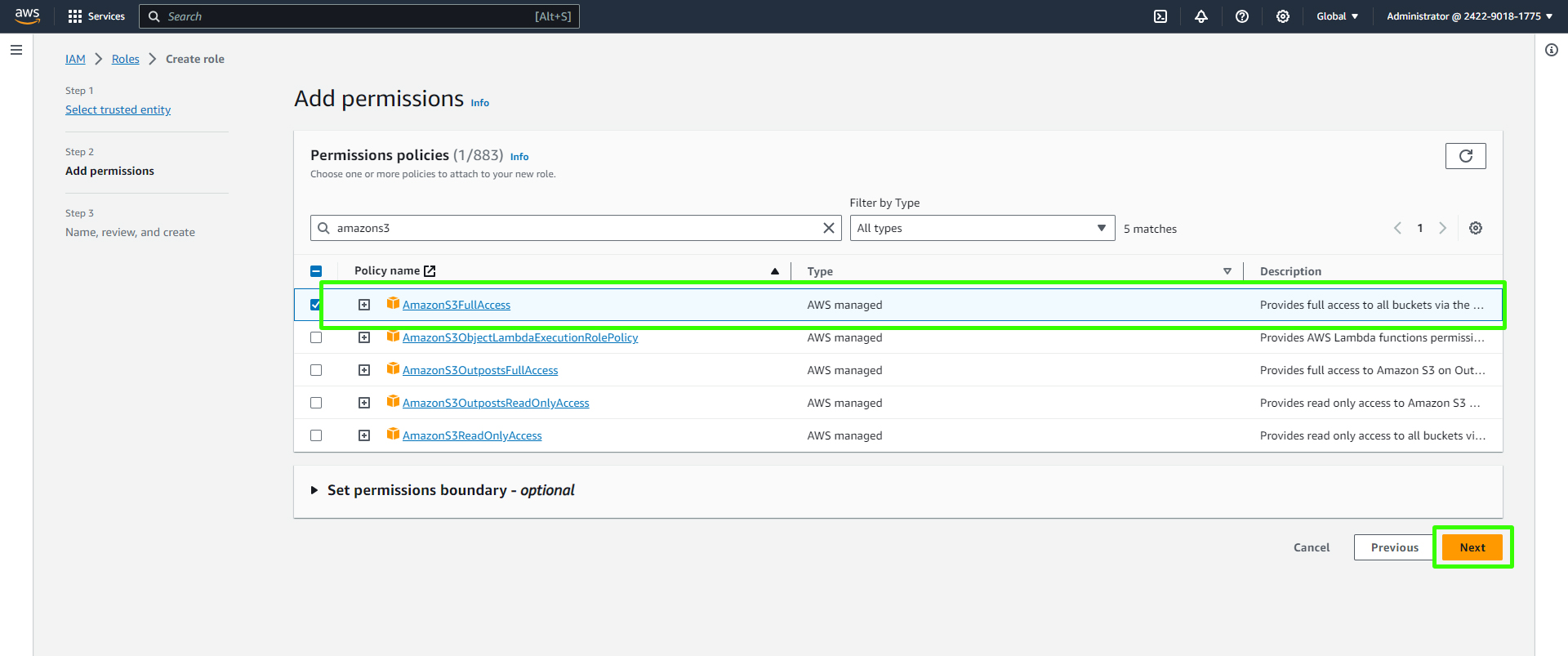Click the AmazonS3OutpostsFullAccess policy box icon
1568x656 pixels.
pos(393,368)
